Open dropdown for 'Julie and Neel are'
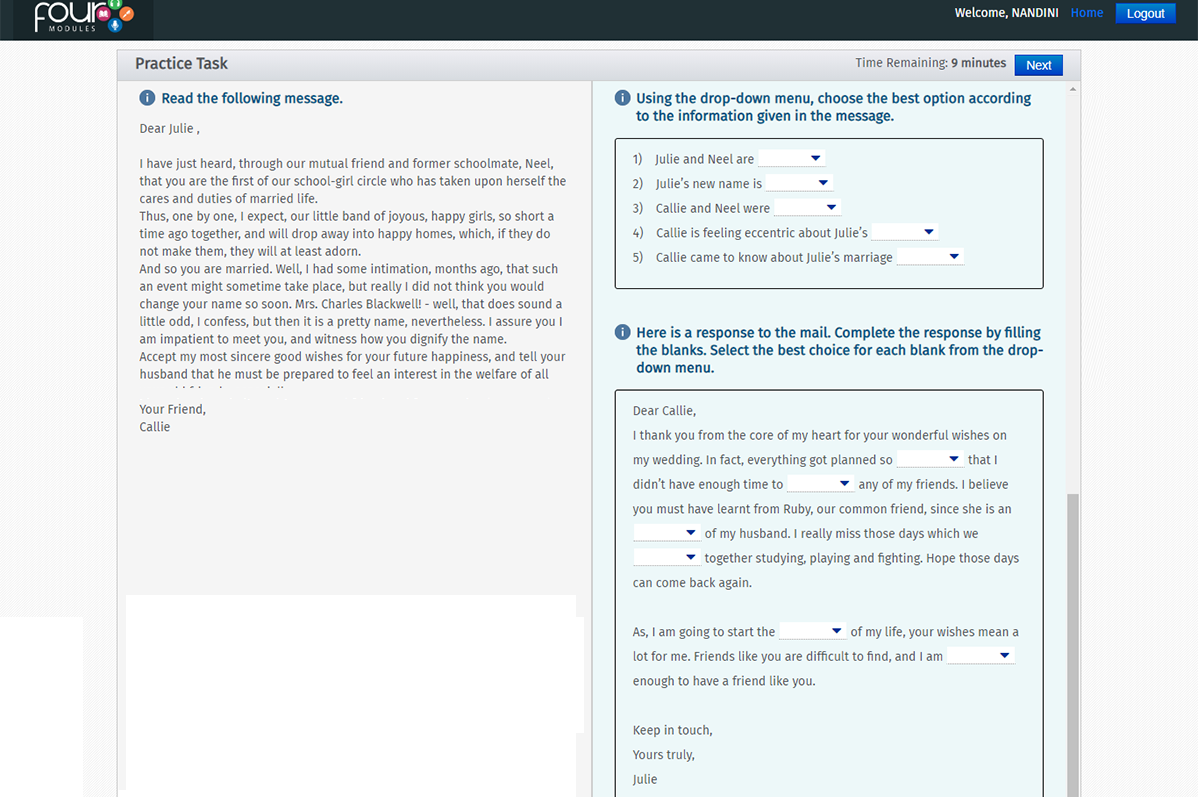 (x=792, y=158)
